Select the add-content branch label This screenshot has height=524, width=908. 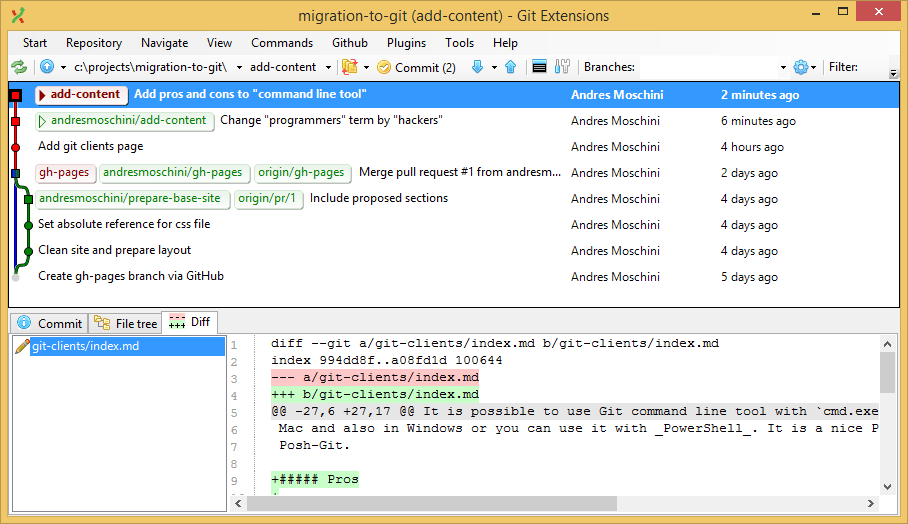click(x=81, y=94)
